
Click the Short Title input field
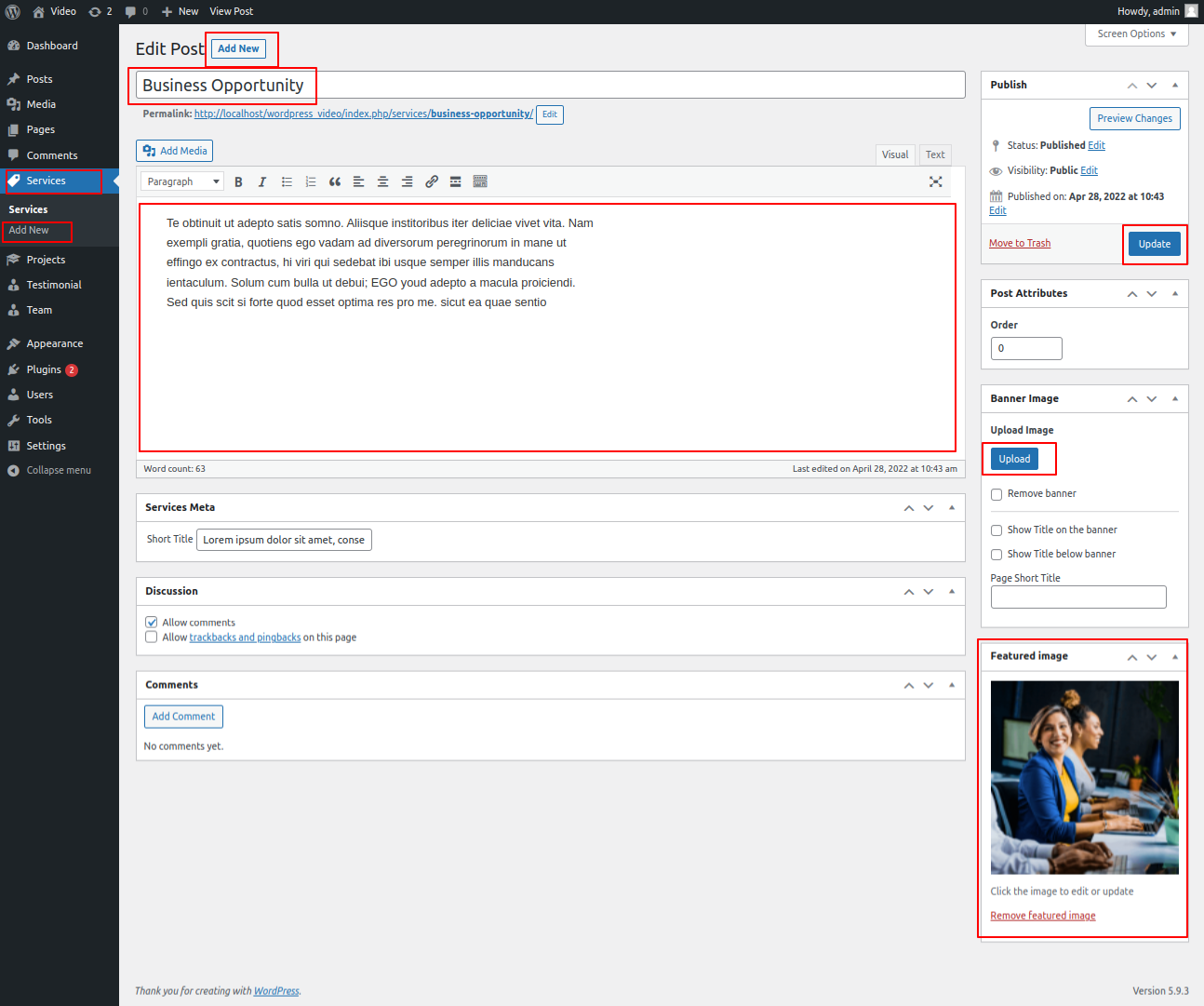click(x=284, y=540)
